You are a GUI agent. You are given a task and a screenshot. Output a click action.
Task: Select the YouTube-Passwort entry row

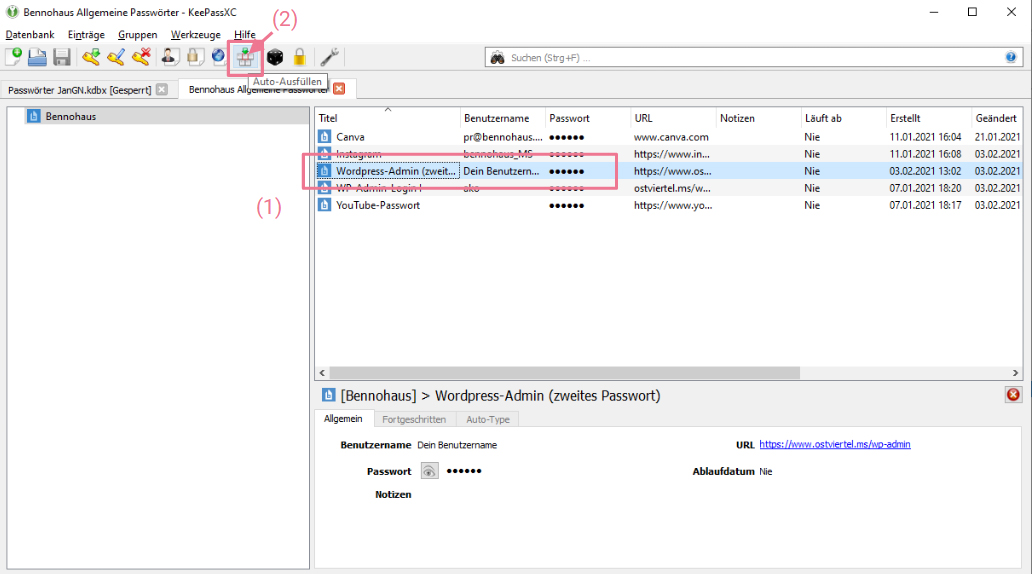(668, 205)
